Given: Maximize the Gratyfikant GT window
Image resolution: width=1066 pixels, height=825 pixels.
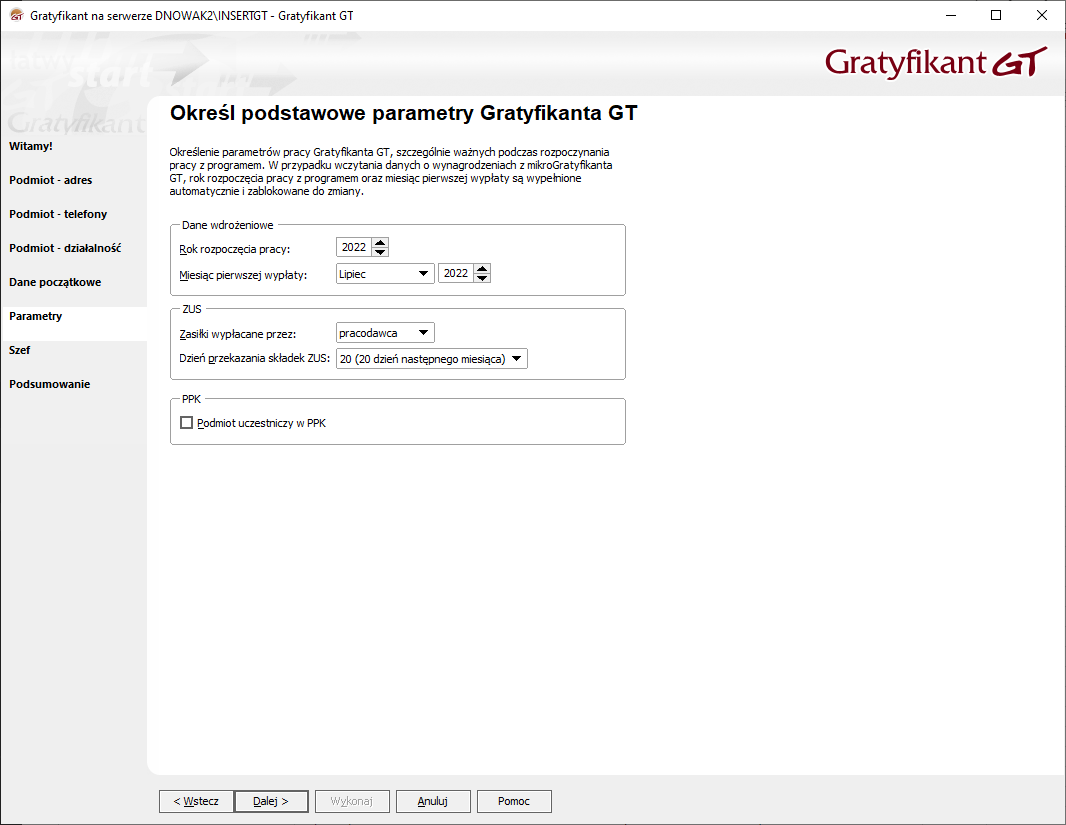Looking at the screenshot, I should 996,15.
